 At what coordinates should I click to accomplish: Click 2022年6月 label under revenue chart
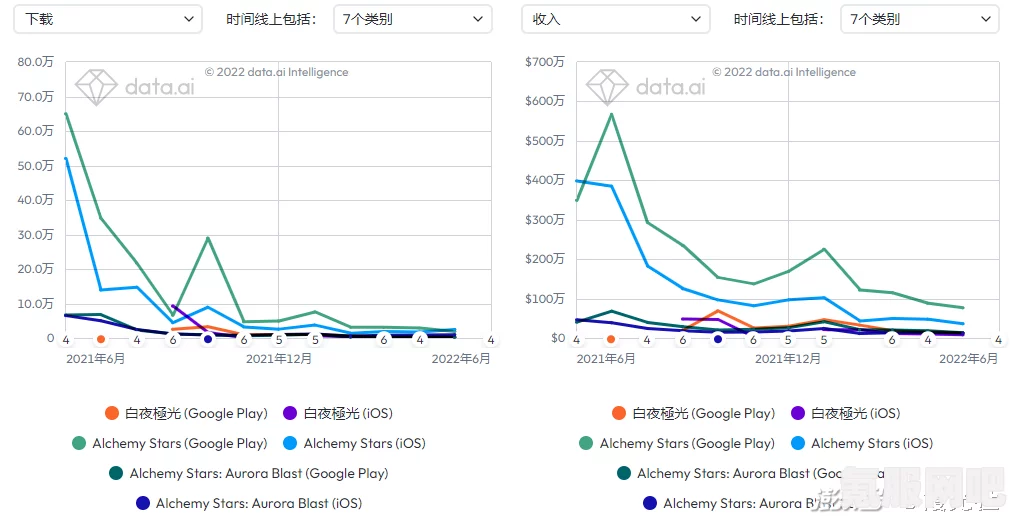[968, 359]
